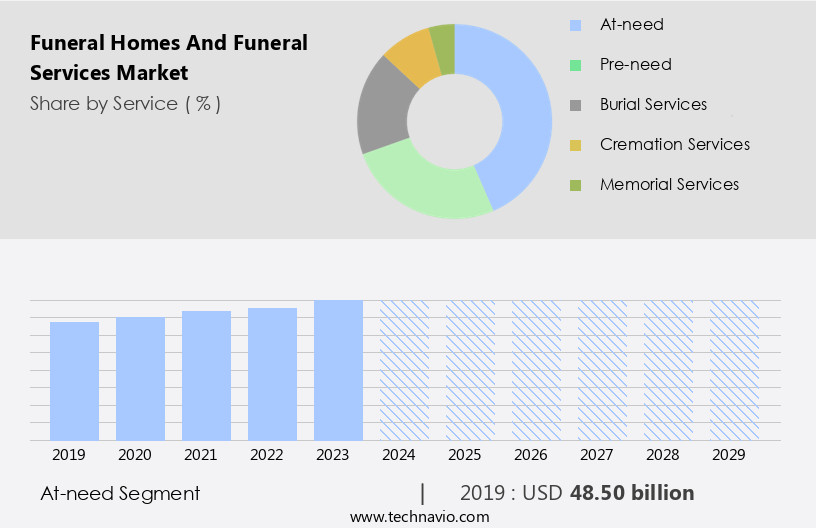The image size is (816, 528).
Task: Click the USD 48.50 billion value text
Action: (631, 493)
